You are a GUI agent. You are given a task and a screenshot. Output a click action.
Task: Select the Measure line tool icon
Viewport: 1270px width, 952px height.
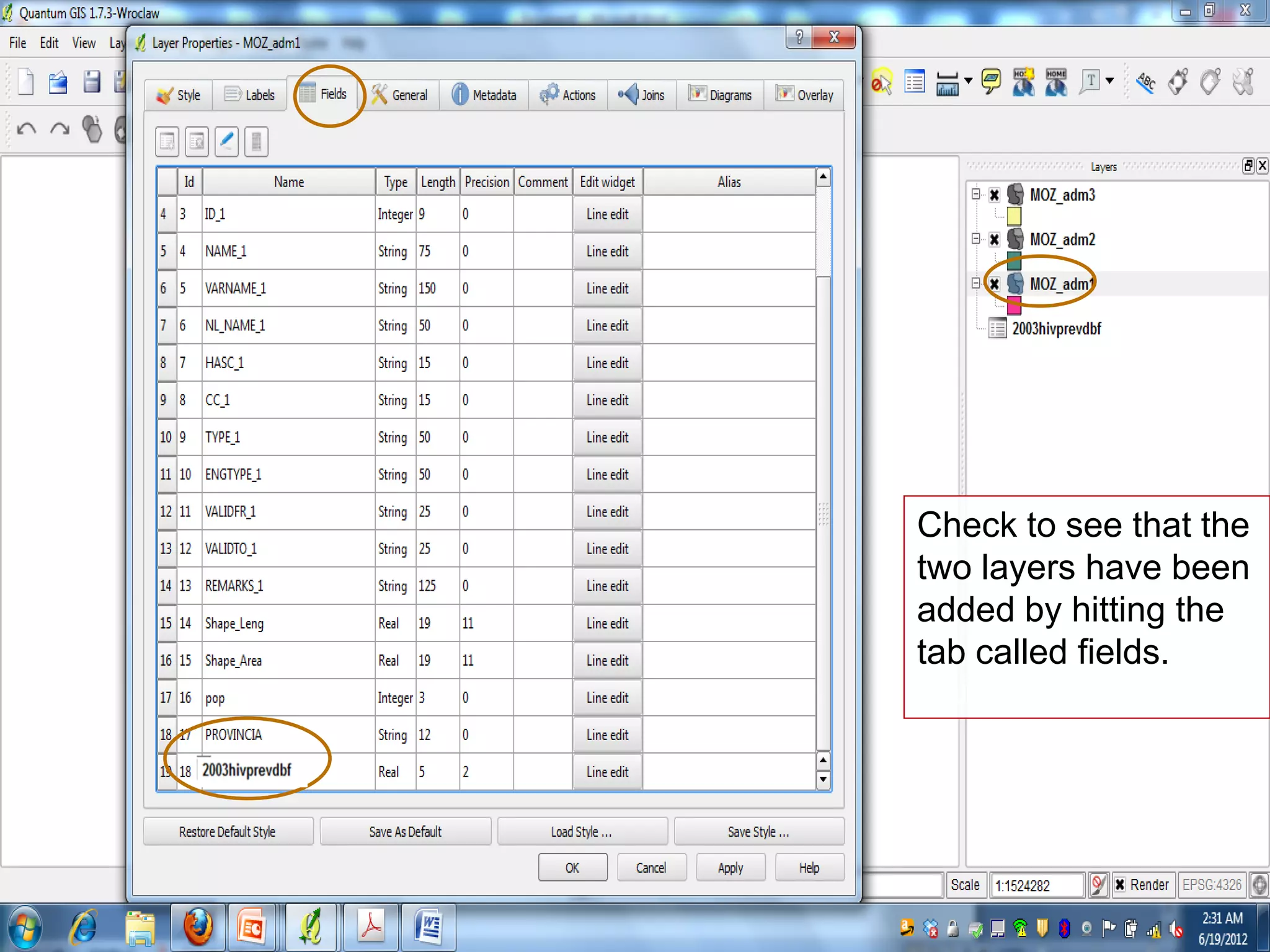point(947,83)
